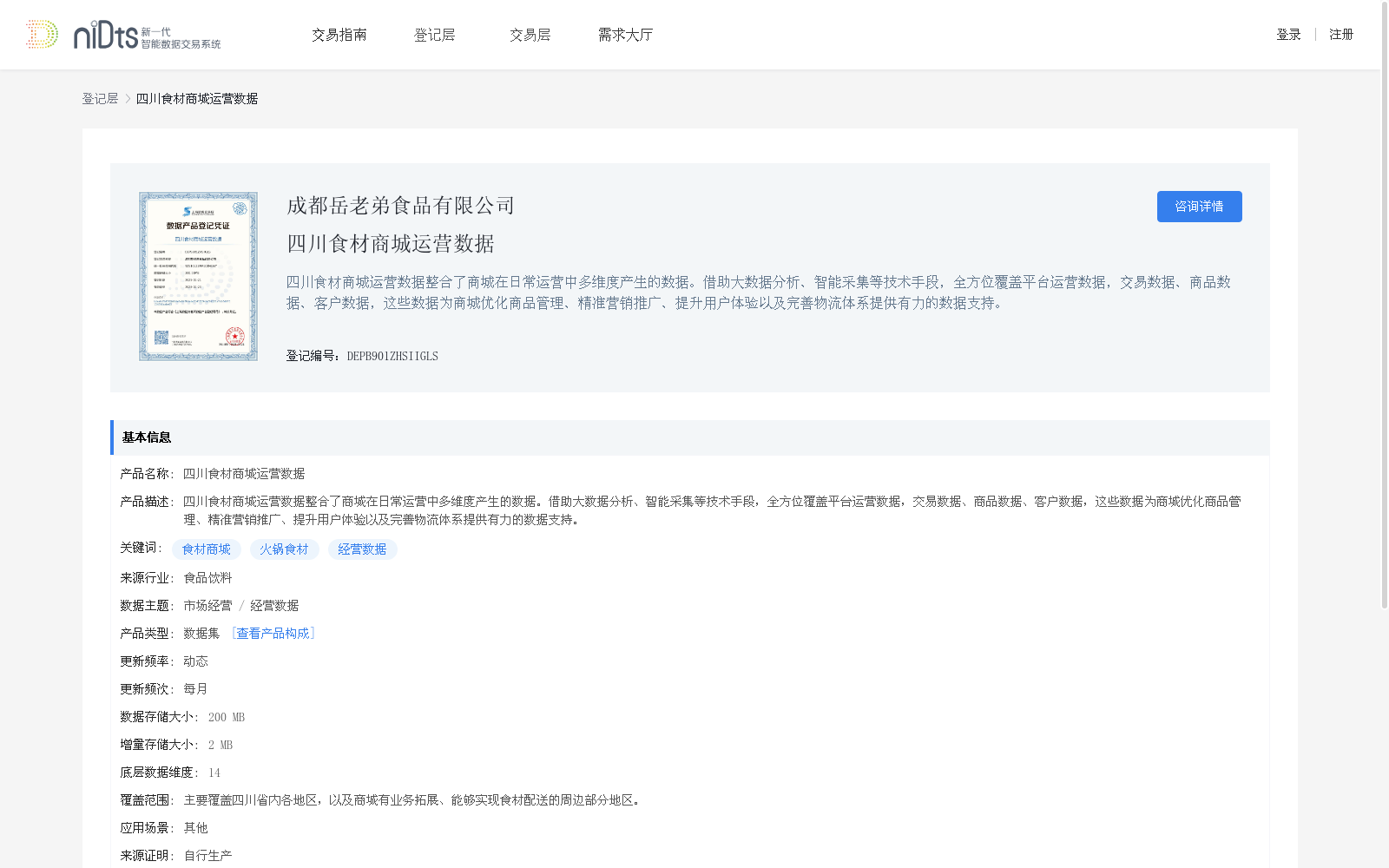Select the 200 MB storage size value

coord(227,717)
